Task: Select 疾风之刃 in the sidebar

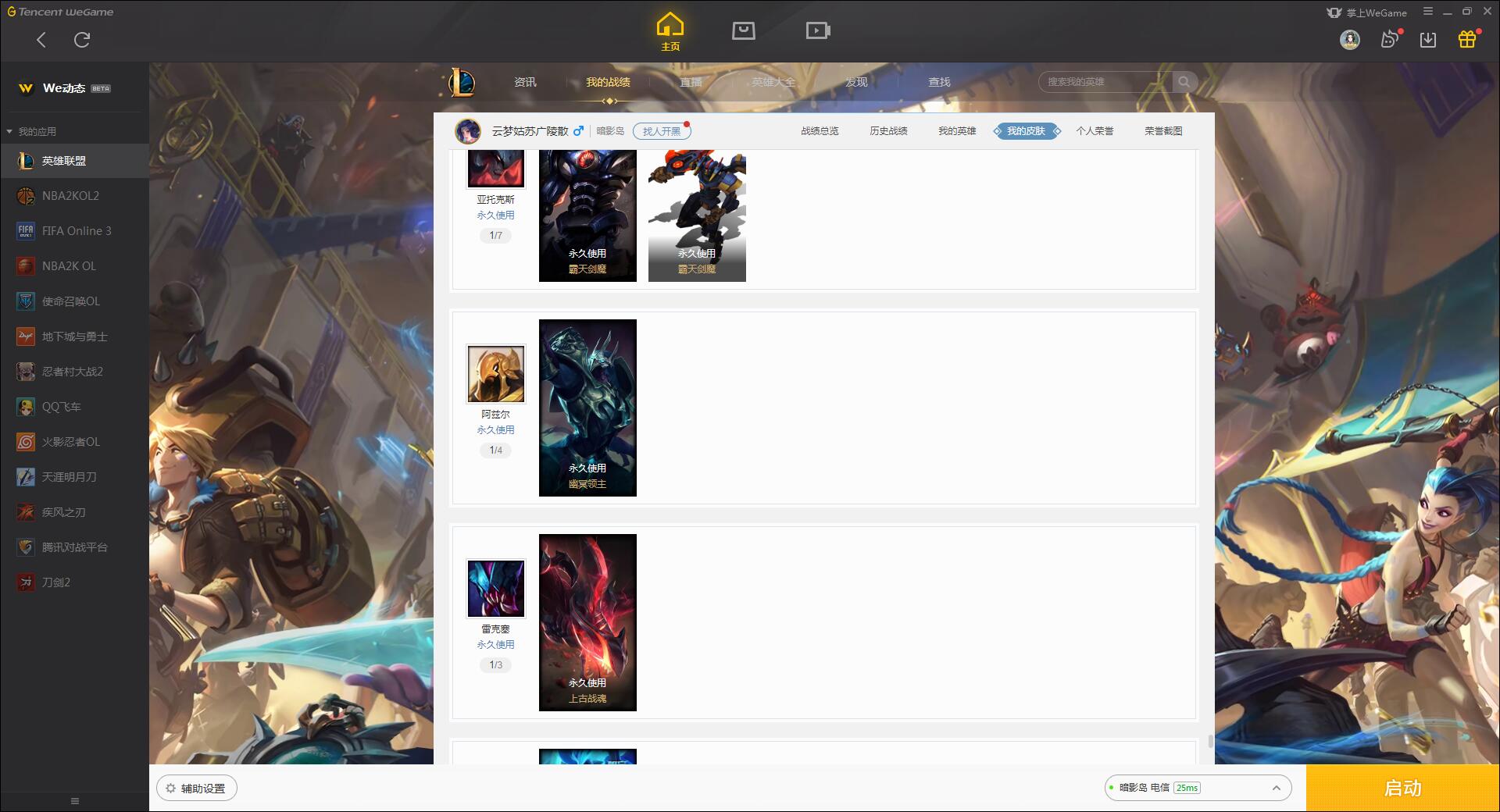Action: (74, 512)
